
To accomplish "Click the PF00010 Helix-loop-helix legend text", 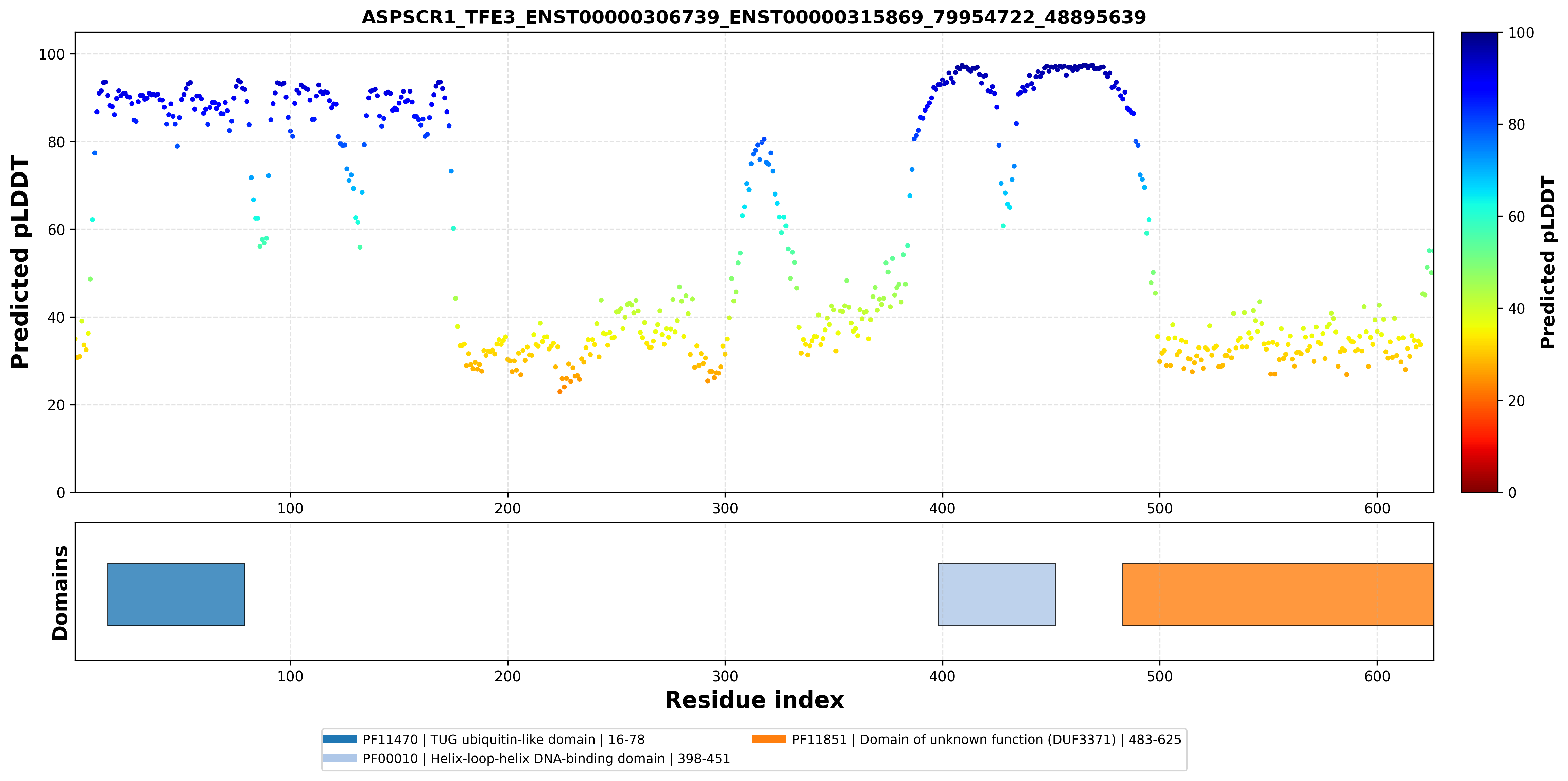I will pos(546,759).
